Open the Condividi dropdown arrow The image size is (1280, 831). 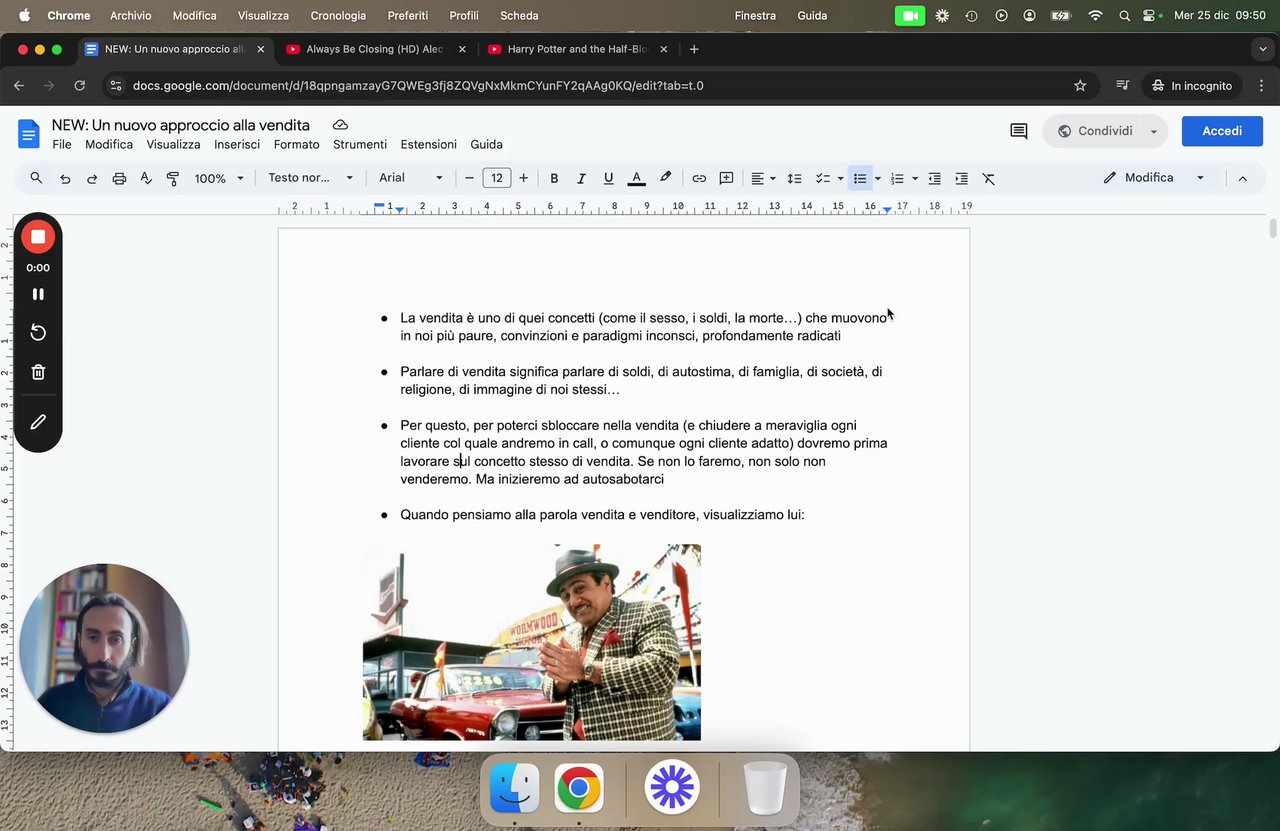tap(1154, 131)
